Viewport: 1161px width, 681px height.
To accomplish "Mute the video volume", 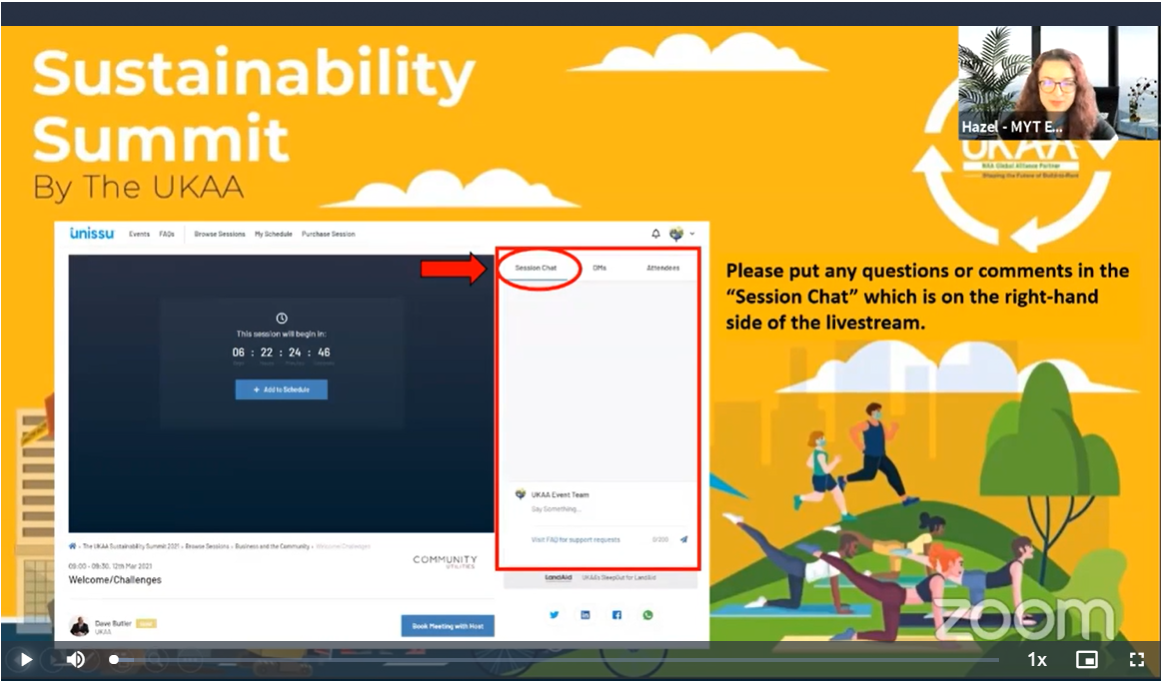I will coord(75,660).
